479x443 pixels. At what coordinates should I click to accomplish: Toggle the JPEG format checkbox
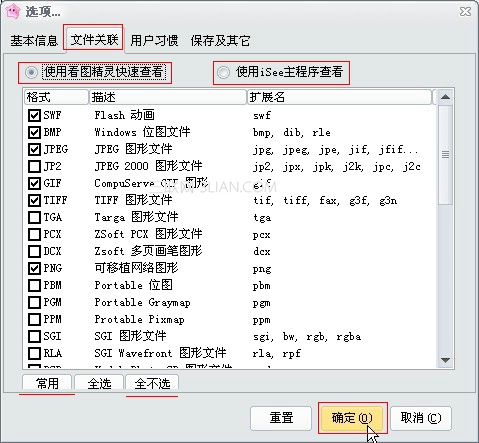34,149
